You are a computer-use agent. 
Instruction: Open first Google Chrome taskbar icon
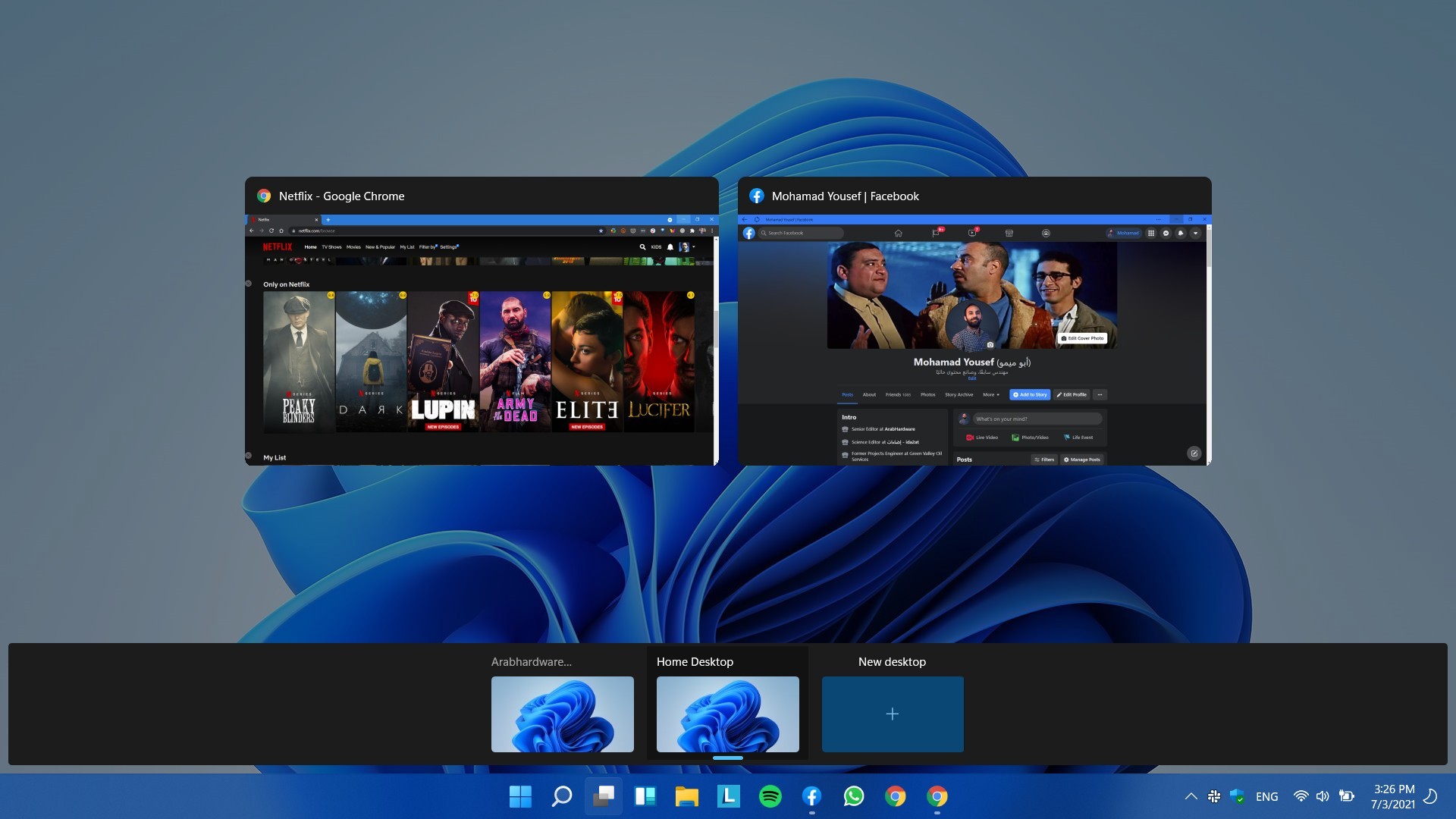[896, 796]
